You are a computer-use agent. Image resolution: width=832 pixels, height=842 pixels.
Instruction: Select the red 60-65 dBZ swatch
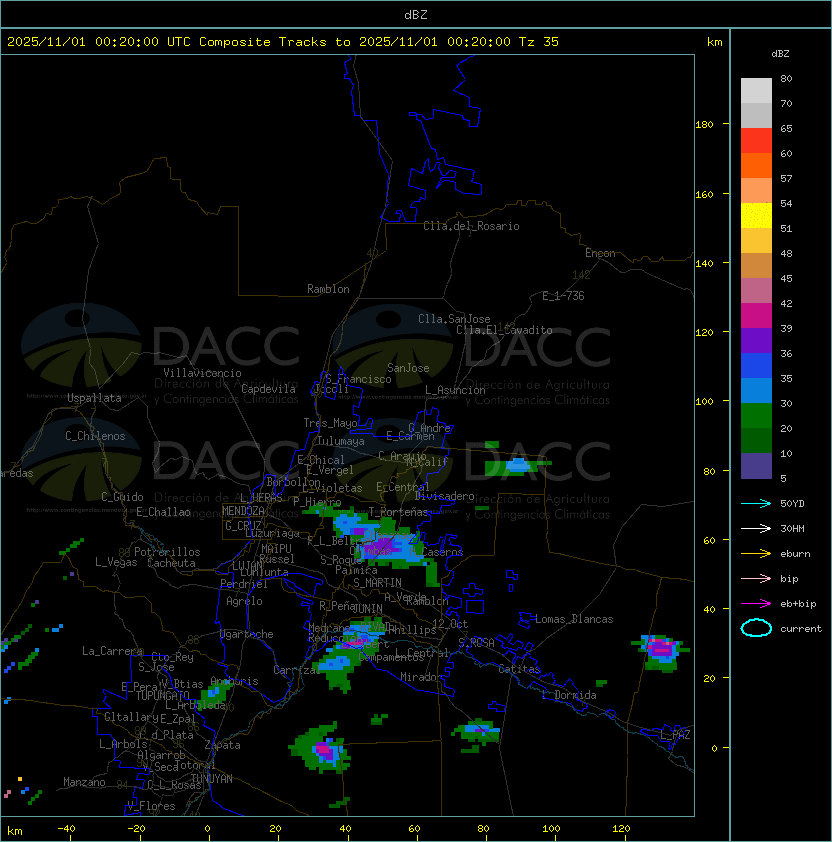click(756, 141)
